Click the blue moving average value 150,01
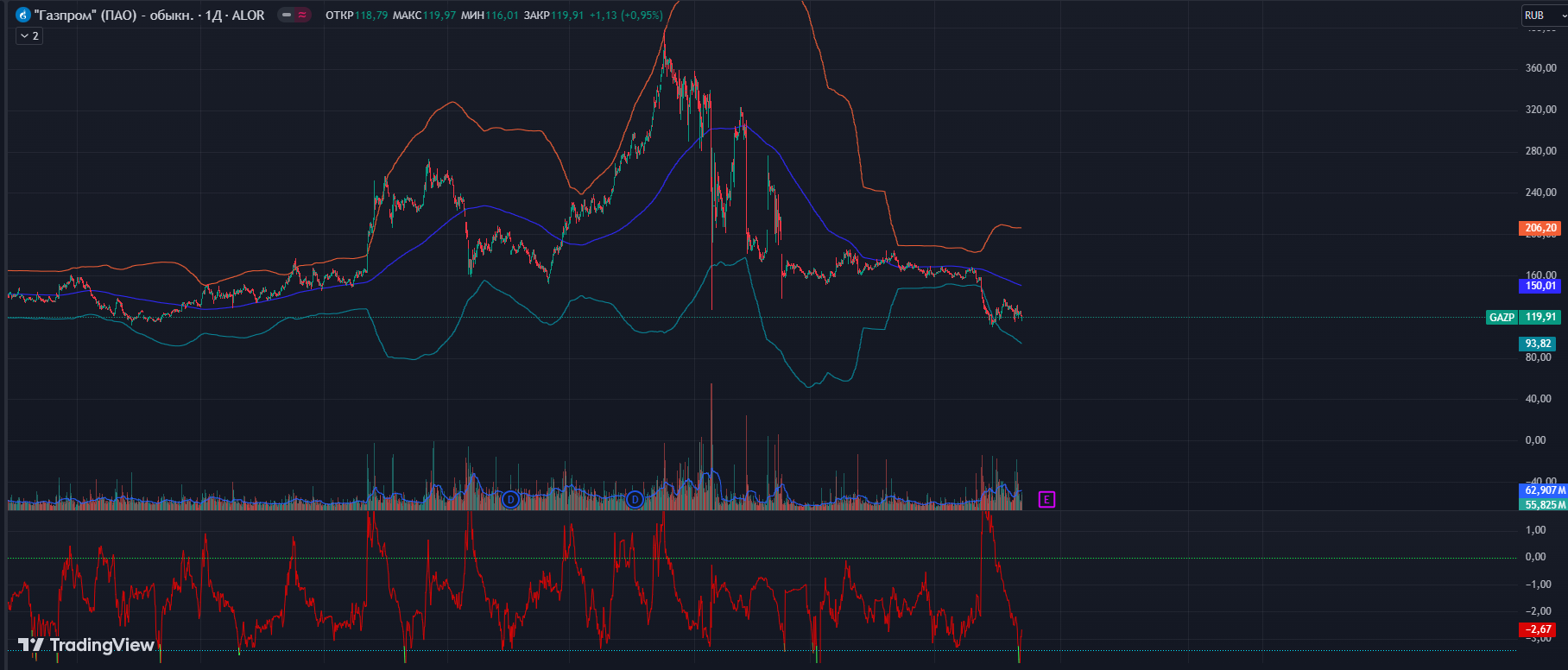The width and height of the screenshot is (1568, 670). coord(1540,286)
